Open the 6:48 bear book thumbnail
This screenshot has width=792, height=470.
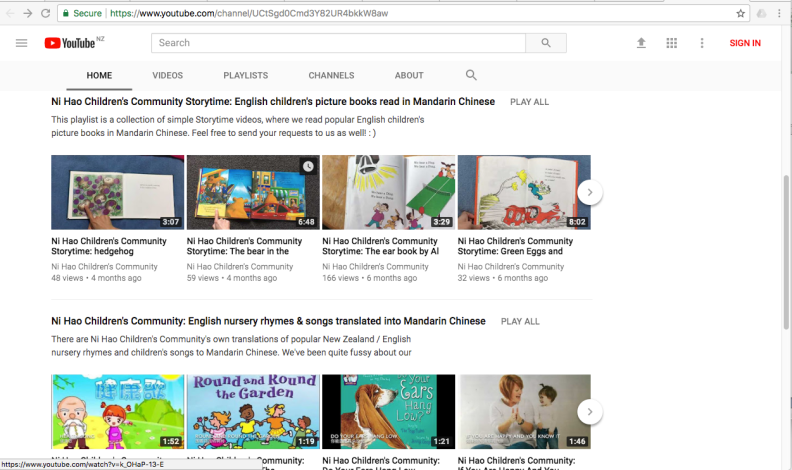[253, 192]
